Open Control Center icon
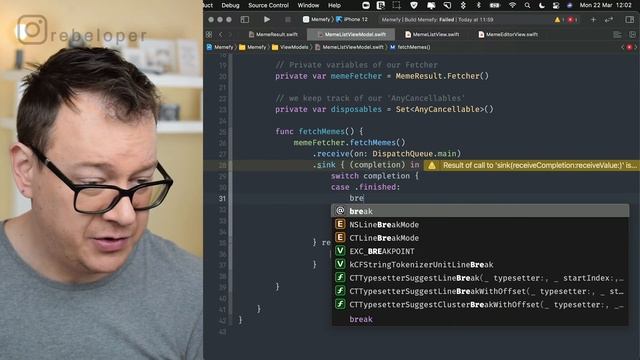The image size is (640, 360). (x=556, y=5)
